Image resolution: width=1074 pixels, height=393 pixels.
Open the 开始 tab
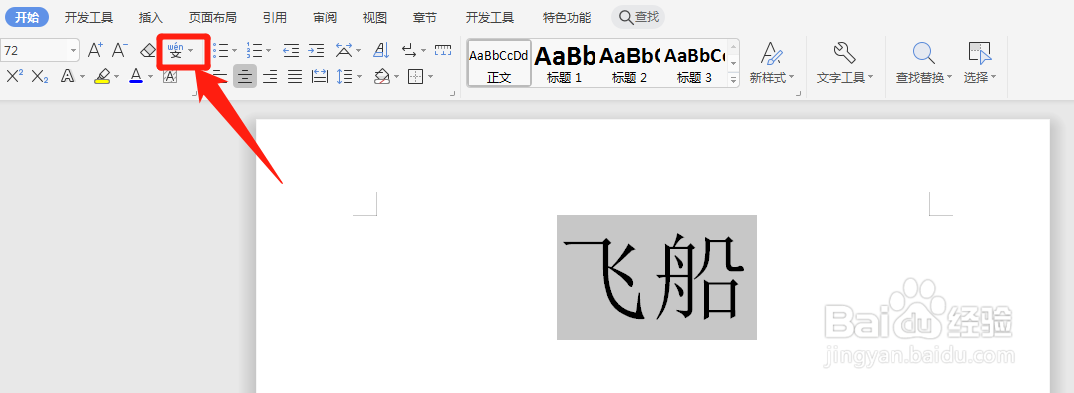tap(27, 17)
